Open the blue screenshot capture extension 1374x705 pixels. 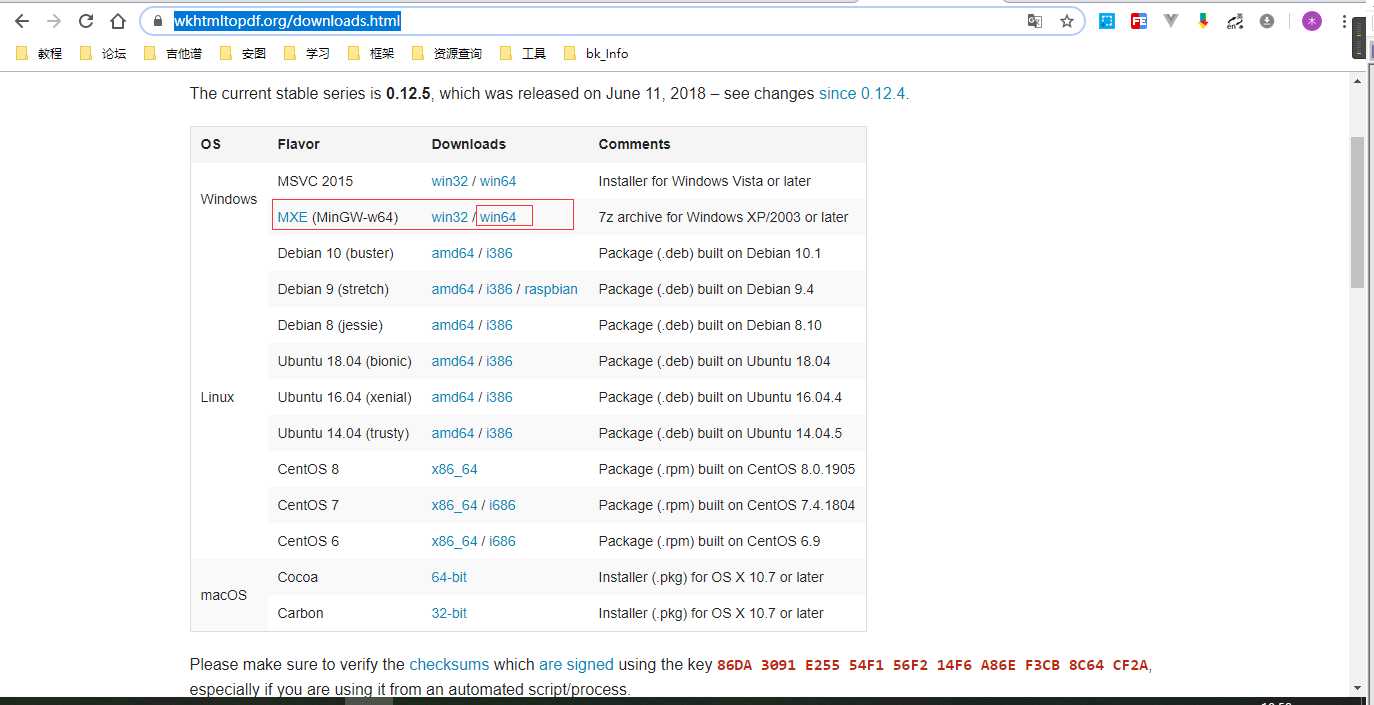[1107, 21]
